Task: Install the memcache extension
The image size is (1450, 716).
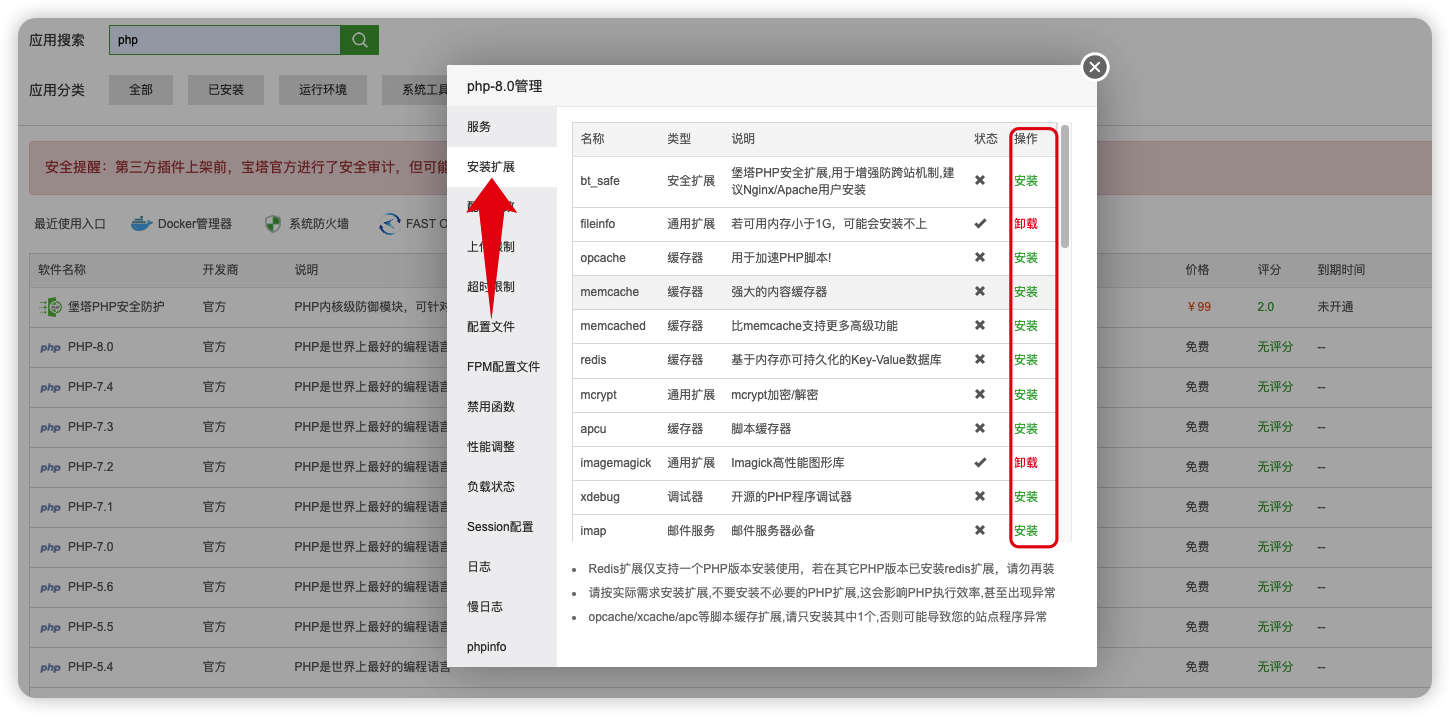Action: pyautogui.click(x=1026, y=292)
